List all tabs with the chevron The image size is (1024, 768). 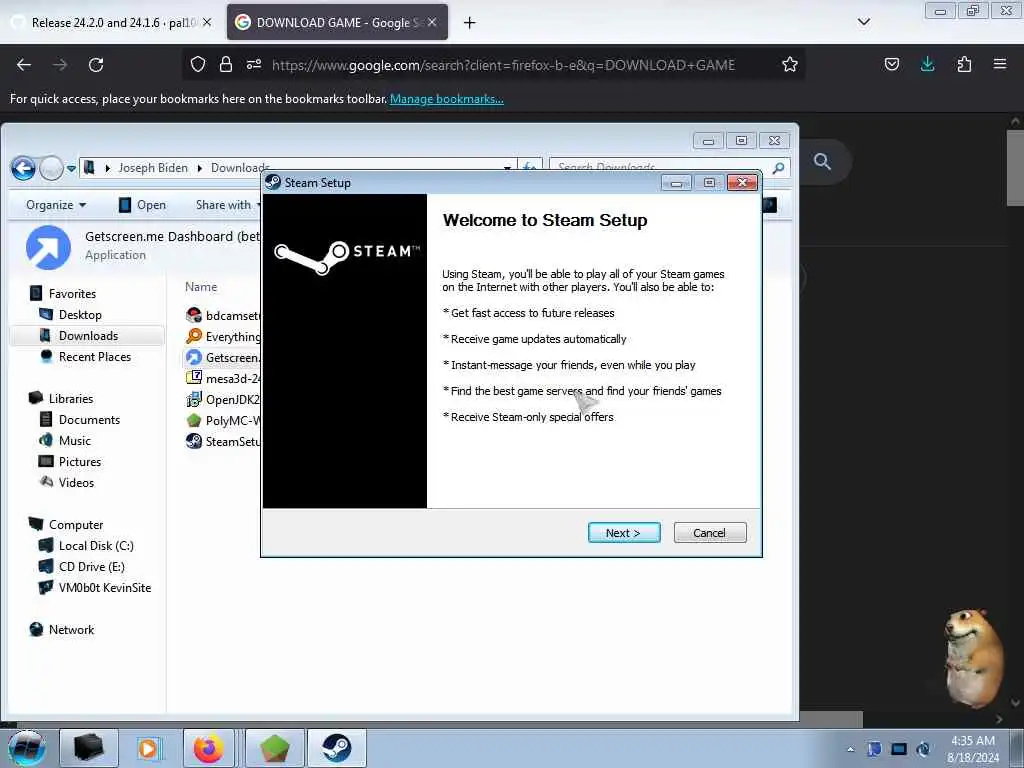click(x=864, y=22)
